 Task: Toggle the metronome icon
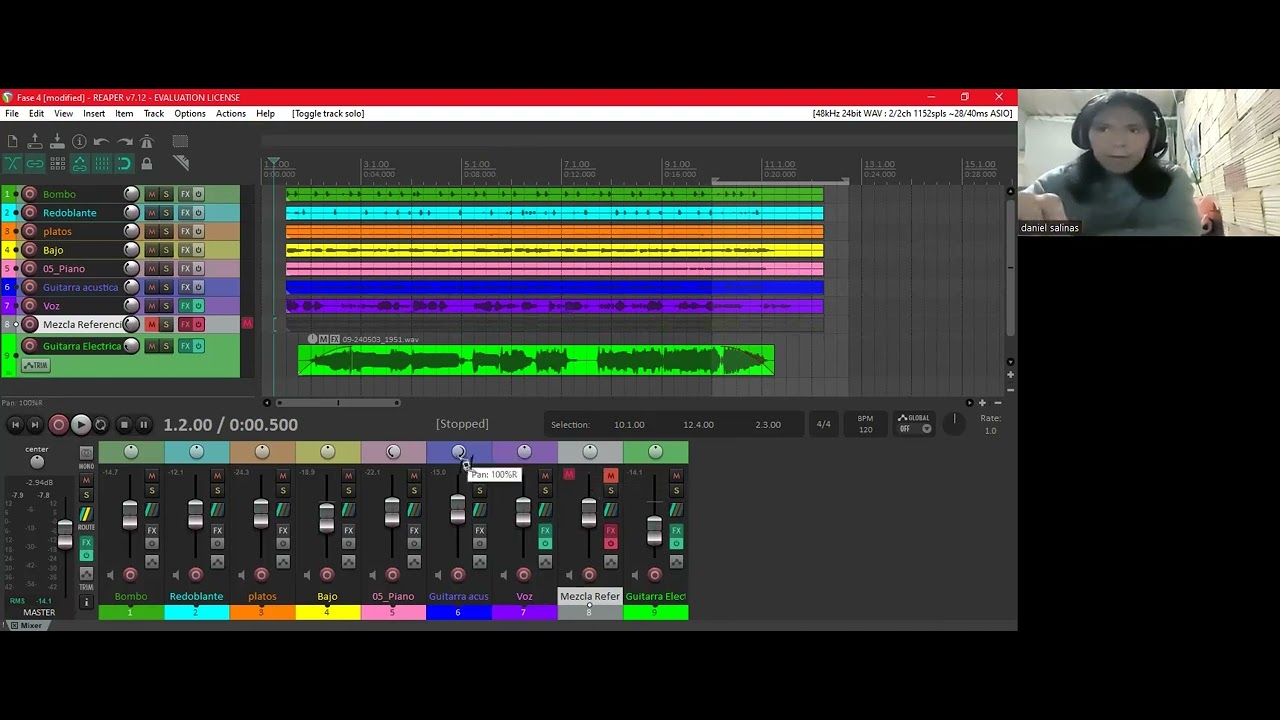pos(147,142)
